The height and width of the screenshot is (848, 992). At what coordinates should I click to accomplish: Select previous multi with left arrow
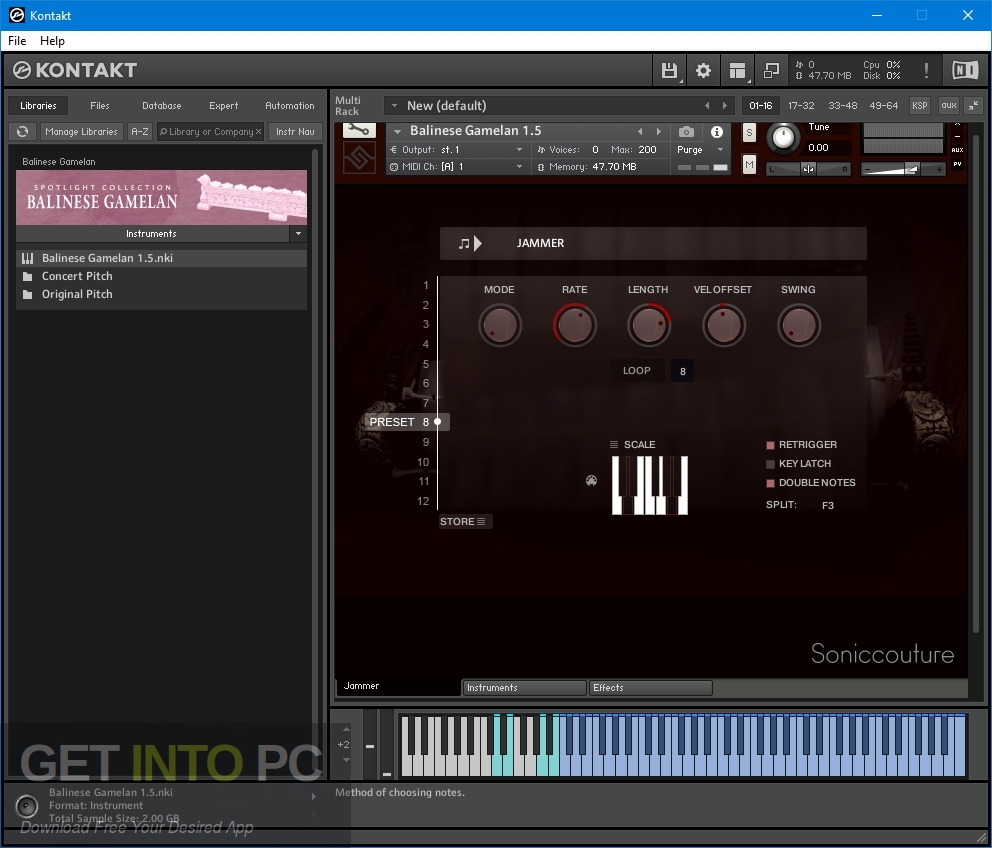(707, 106)
